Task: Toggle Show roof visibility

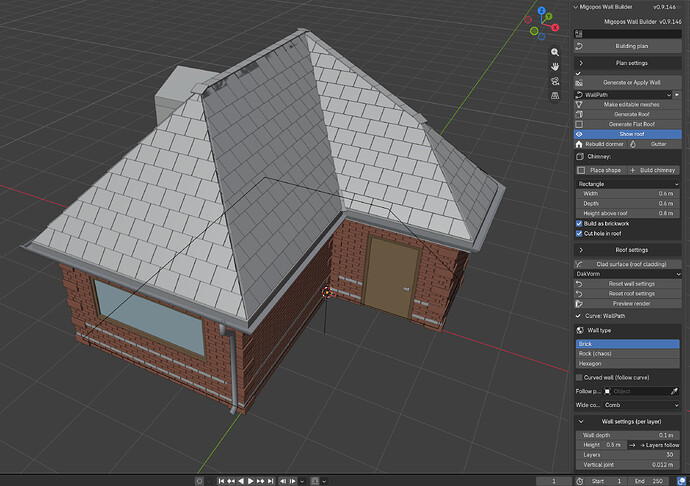Action: [628, 134]
